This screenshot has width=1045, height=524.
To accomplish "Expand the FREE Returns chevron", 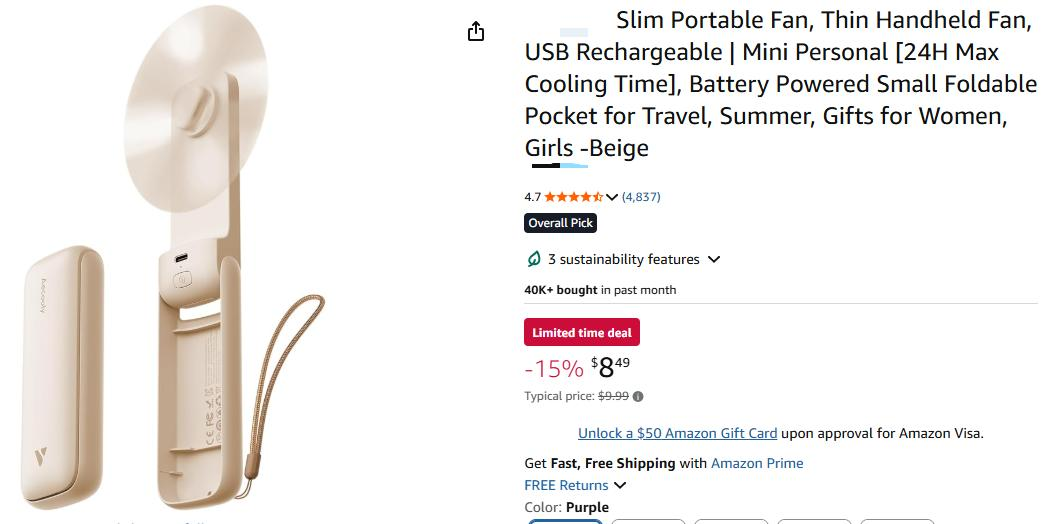I will [620, 485].
